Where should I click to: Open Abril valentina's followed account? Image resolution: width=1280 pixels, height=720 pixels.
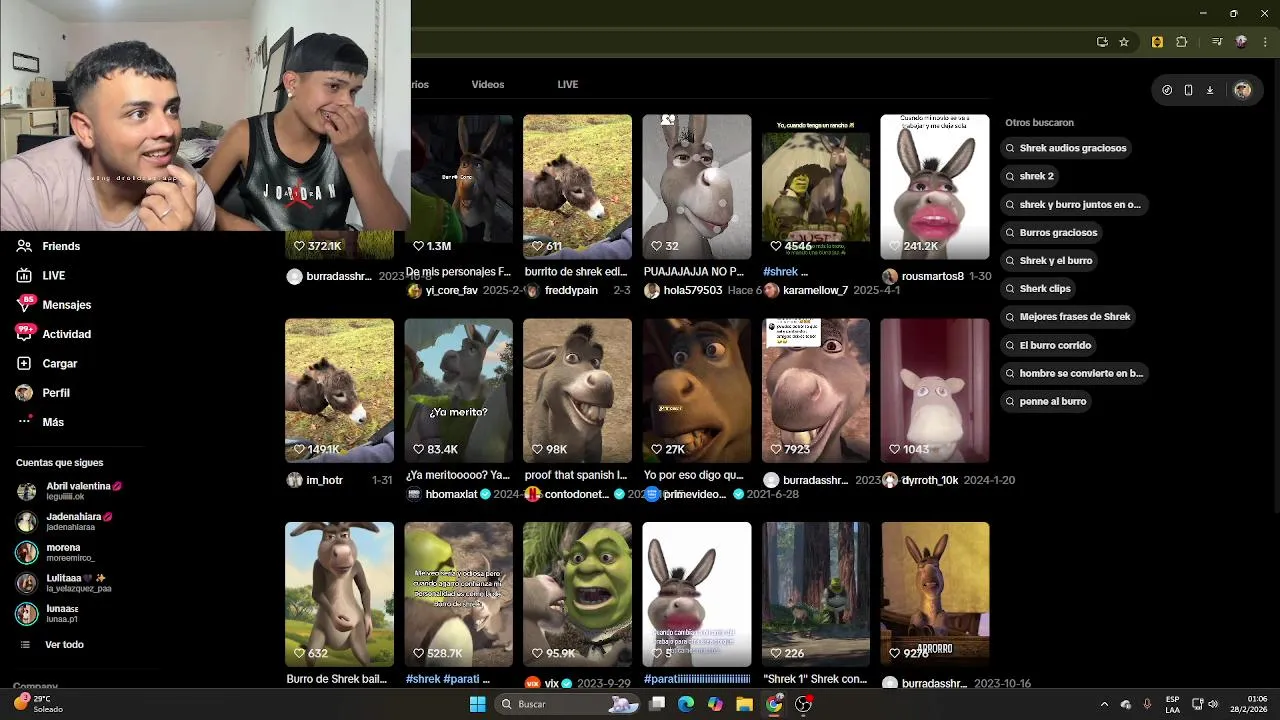coord(70,491)
